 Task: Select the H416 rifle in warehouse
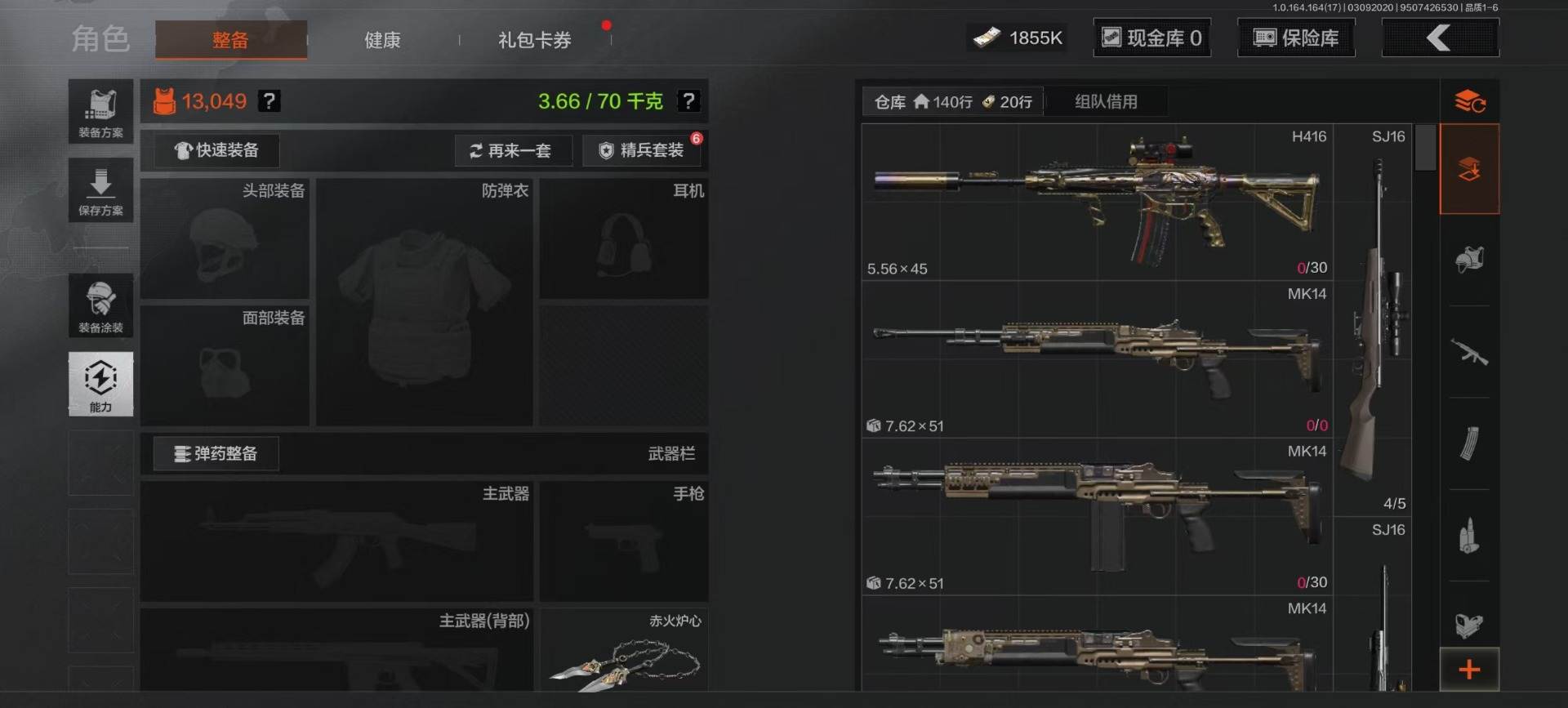coord(1097,202)
